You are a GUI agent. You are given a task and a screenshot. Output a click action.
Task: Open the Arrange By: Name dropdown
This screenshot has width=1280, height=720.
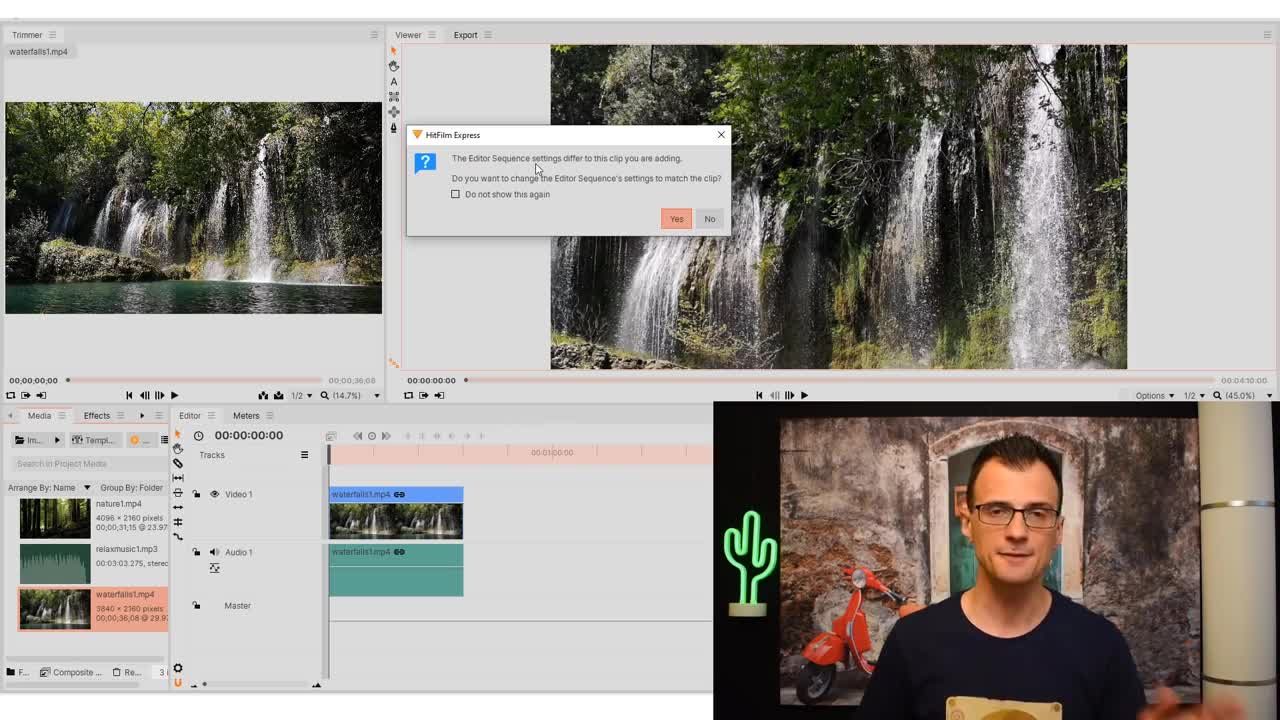click(49, 488)
